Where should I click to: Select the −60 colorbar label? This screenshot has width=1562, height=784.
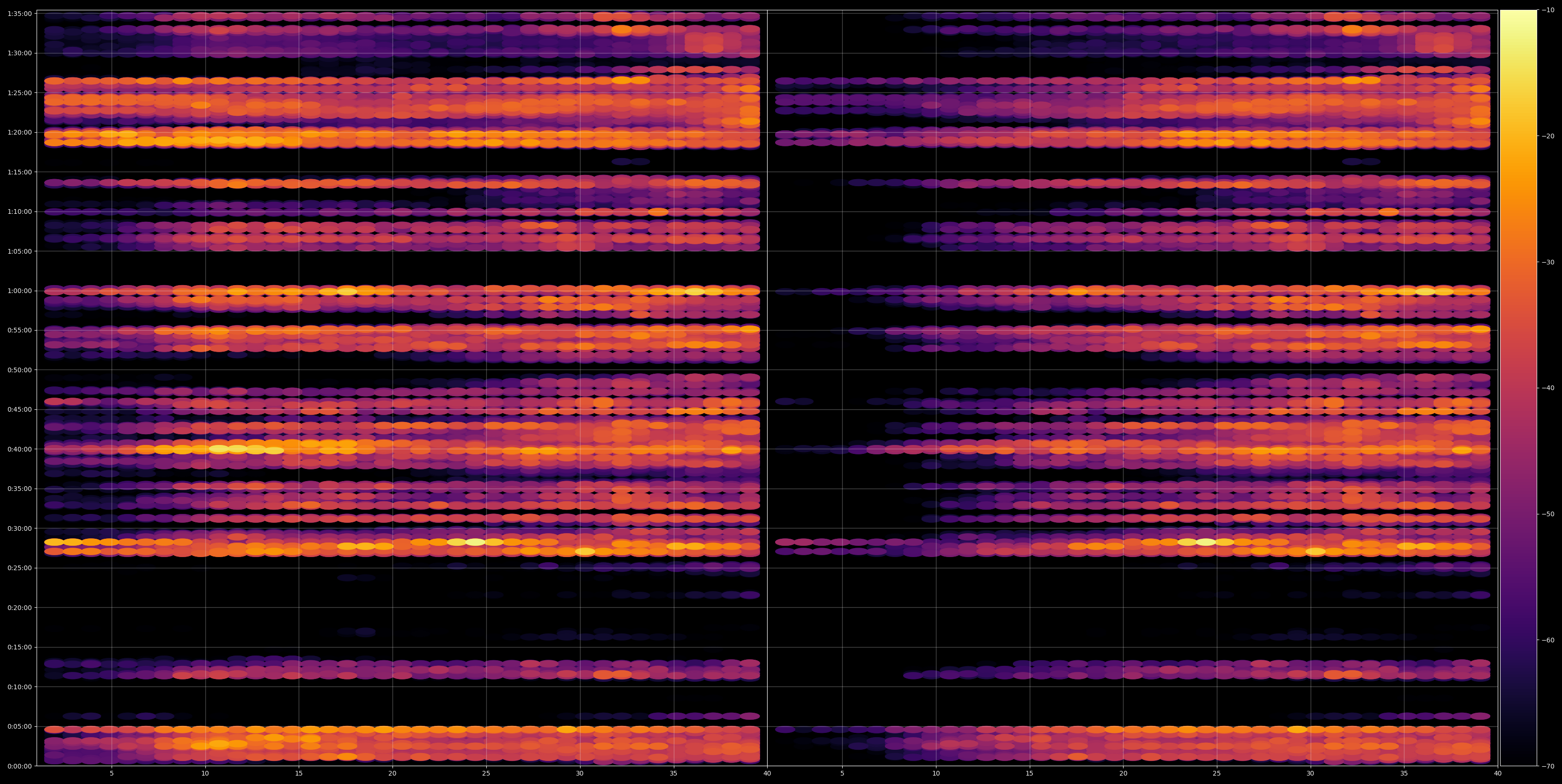[x=1548, y=641]
